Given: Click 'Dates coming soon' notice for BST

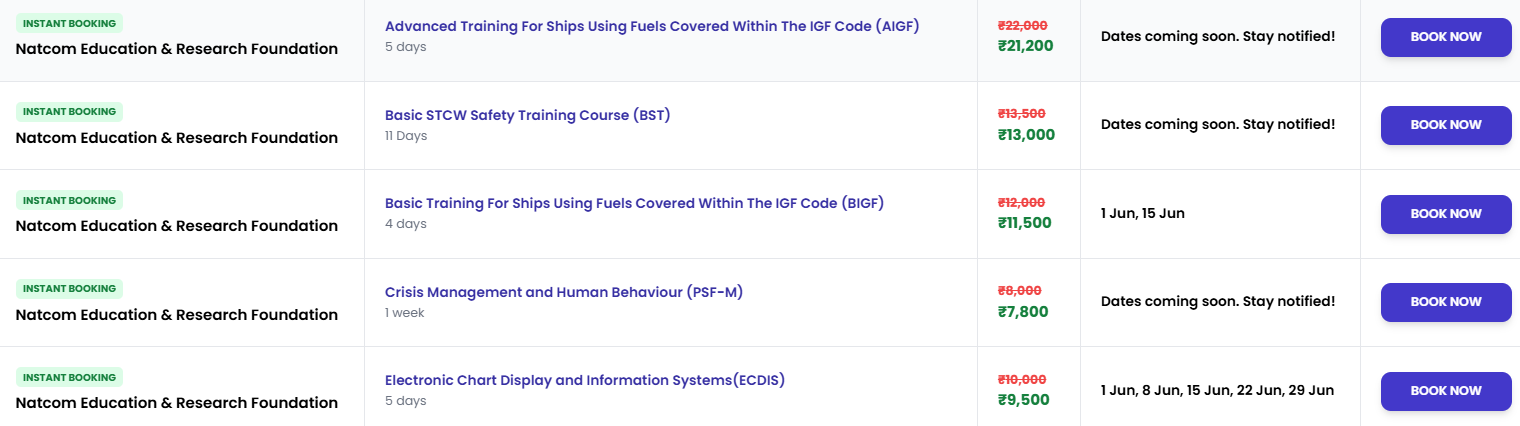Looking at the screenshot, I should (1218, 124).
